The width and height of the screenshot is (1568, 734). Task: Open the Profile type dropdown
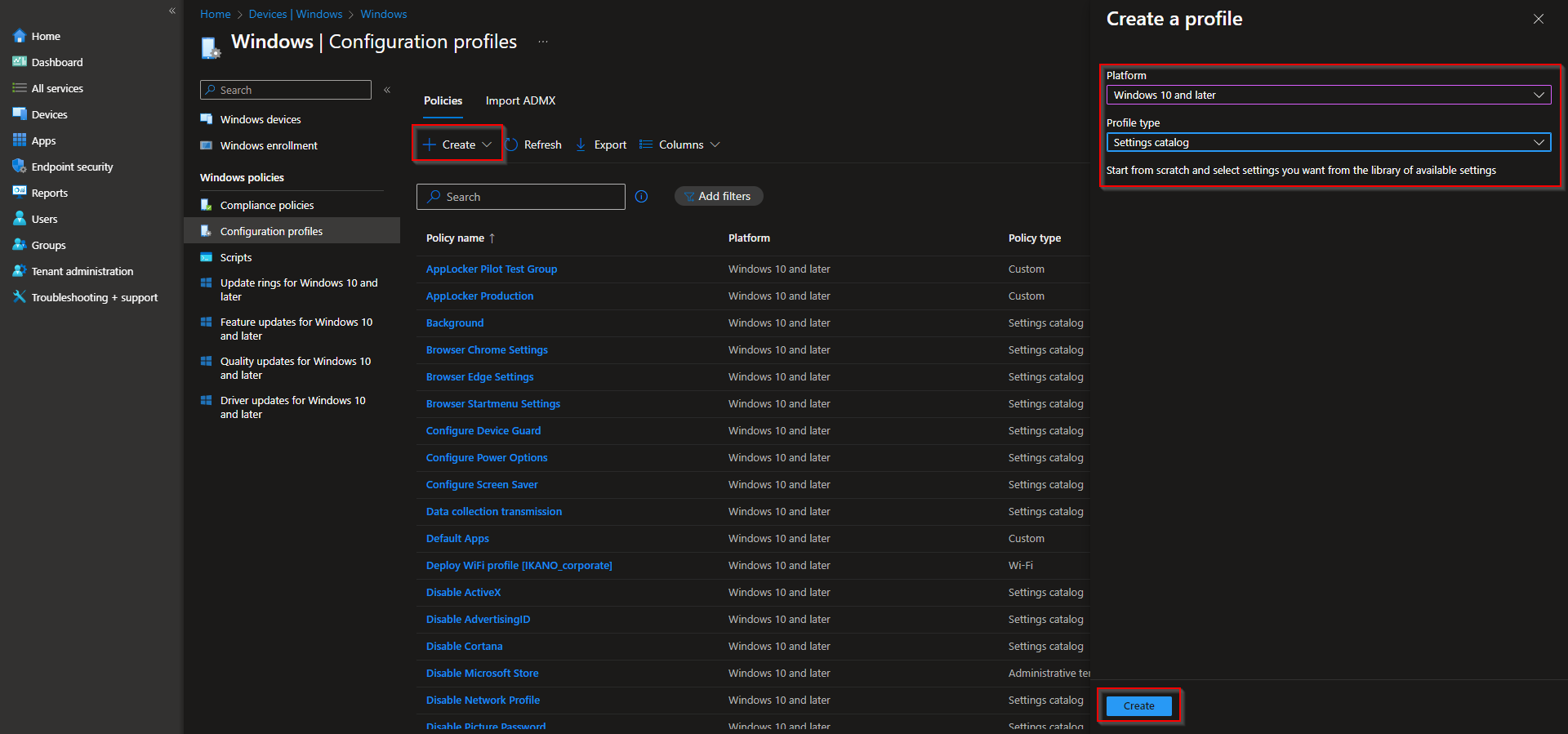click(1328, 142)
